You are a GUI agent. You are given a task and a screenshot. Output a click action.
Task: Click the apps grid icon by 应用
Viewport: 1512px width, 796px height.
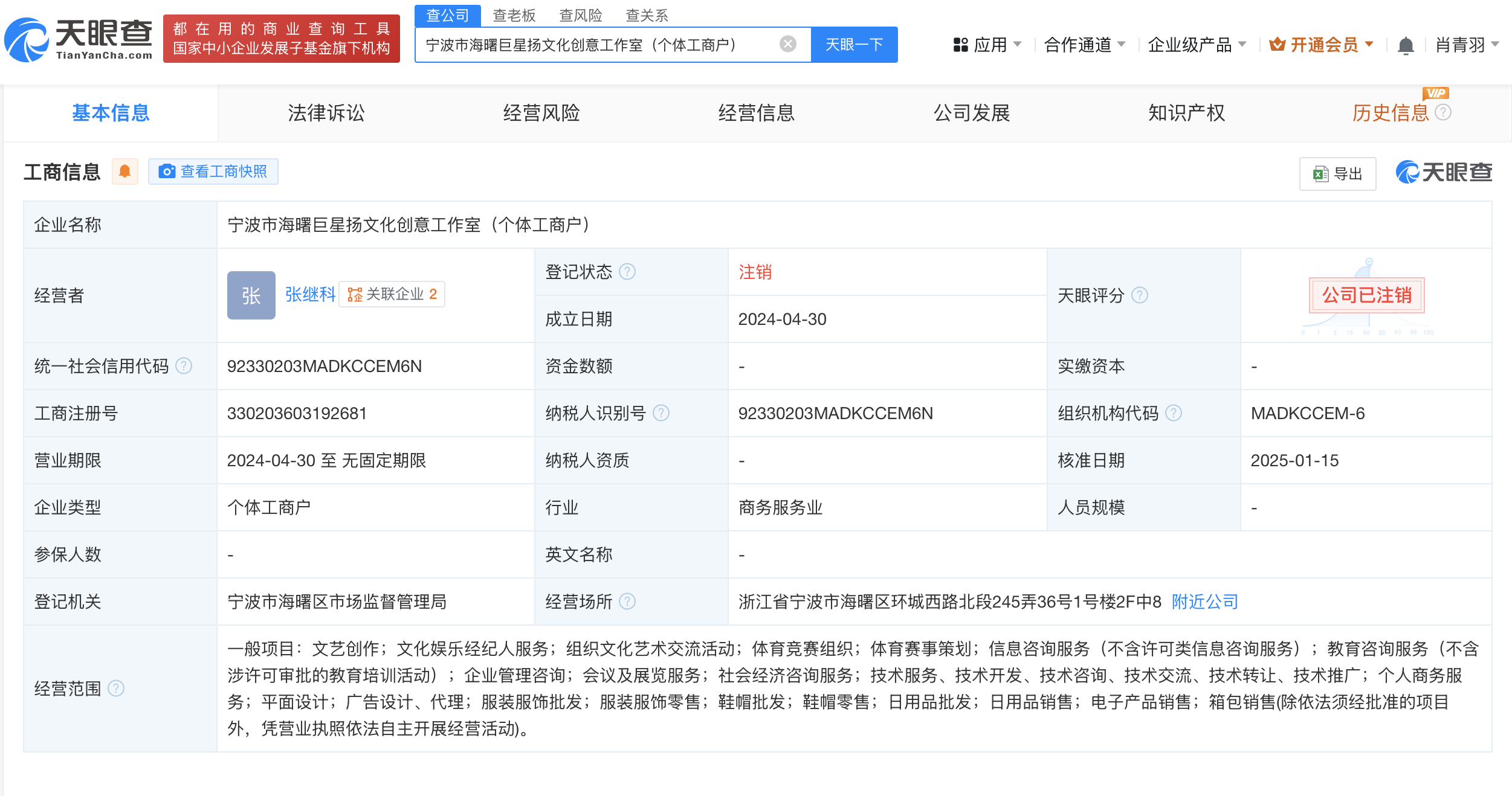(x=961, y=45)
